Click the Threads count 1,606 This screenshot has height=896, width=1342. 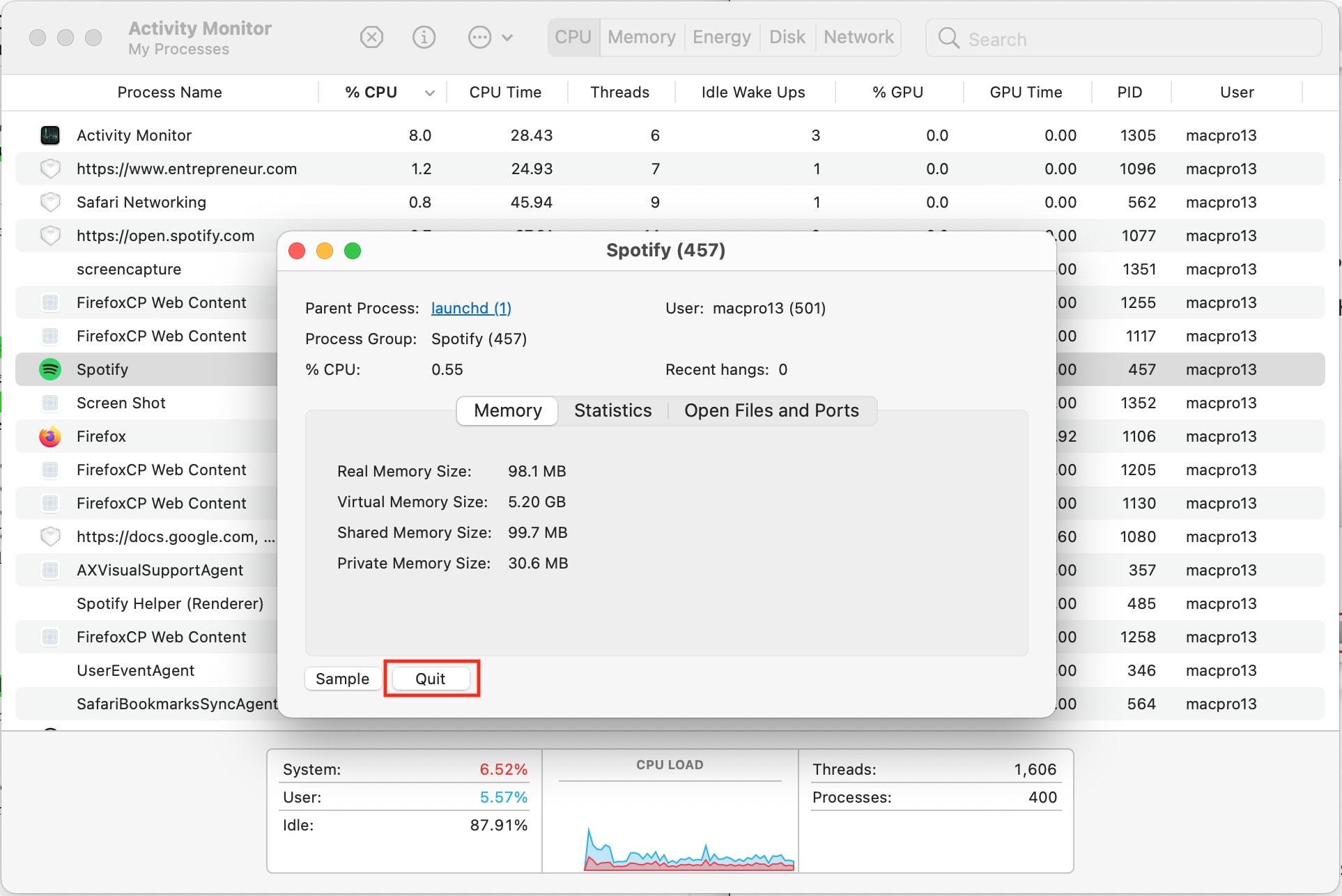pyautogui.click(x=1035, y=769)
